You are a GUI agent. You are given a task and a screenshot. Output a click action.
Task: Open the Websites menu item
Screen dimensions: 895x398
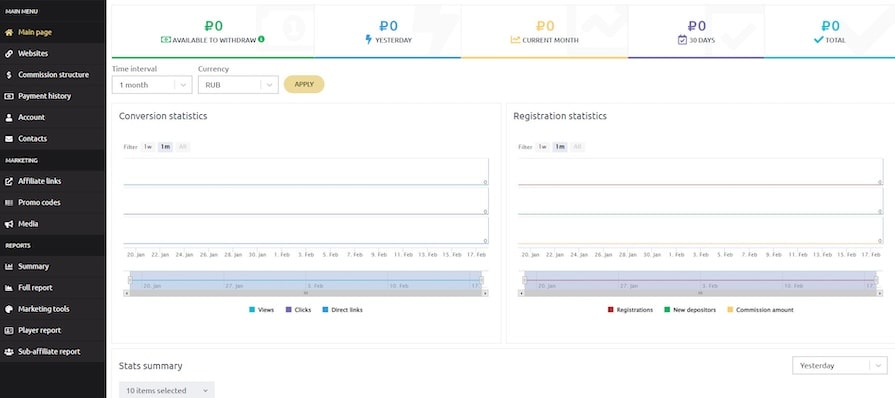[x=53, y=54]
